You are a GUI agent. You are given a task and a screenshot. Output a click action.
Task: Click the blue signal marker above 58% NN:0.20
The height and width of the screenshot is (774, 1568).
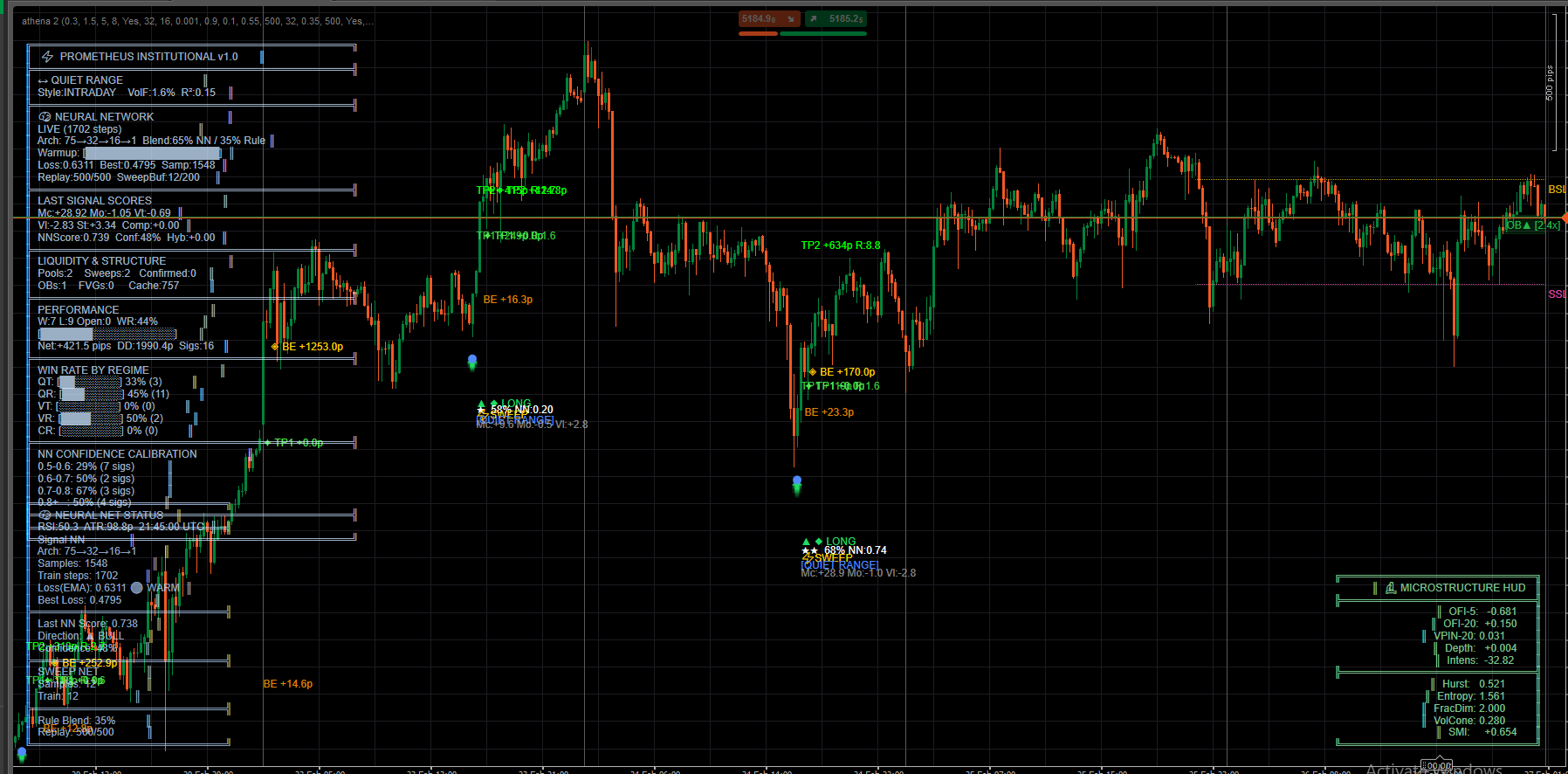coord(472,360)
